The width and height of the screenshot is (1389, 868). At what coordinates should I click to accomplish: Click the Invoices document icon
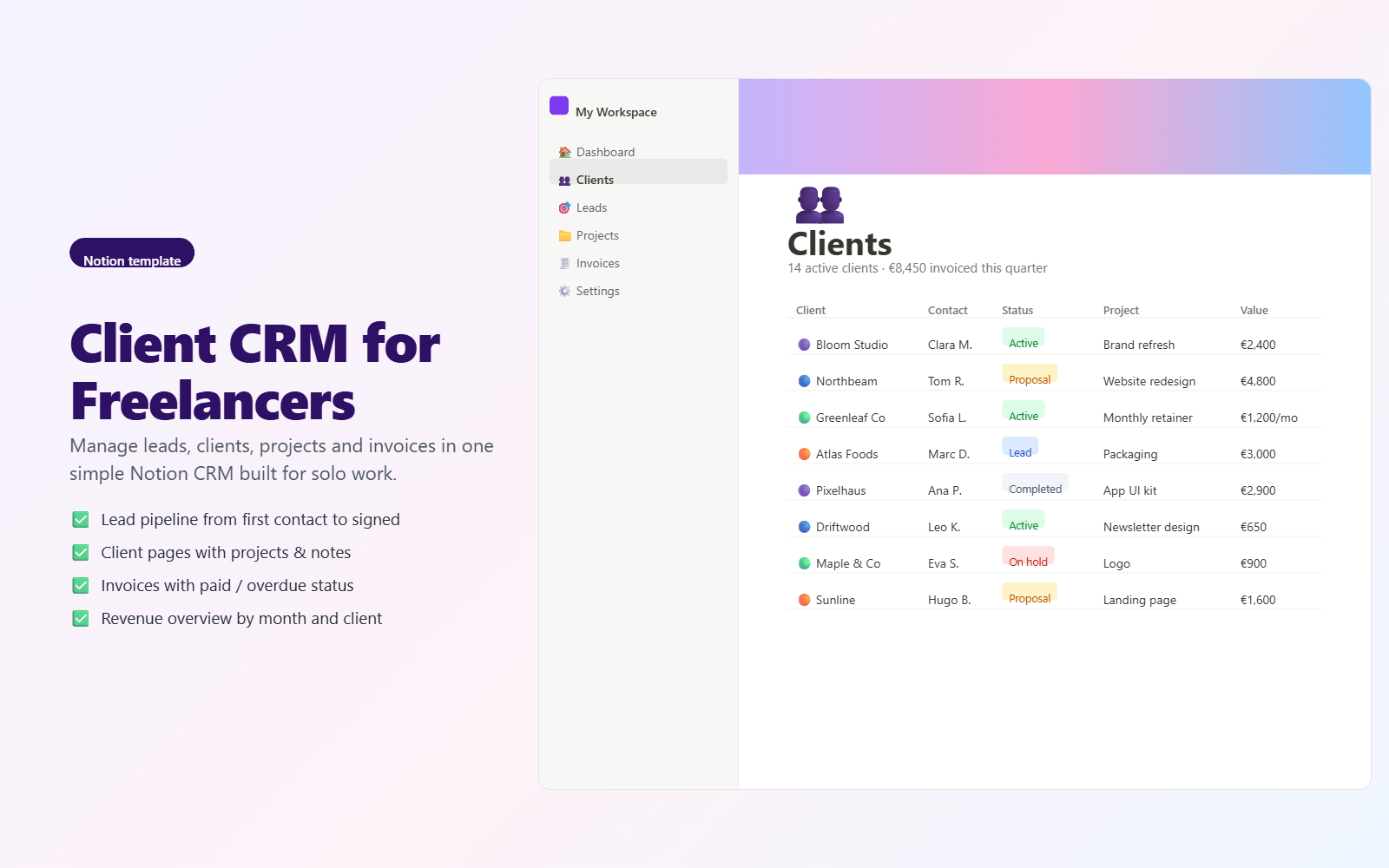click(x=564, y=263)
